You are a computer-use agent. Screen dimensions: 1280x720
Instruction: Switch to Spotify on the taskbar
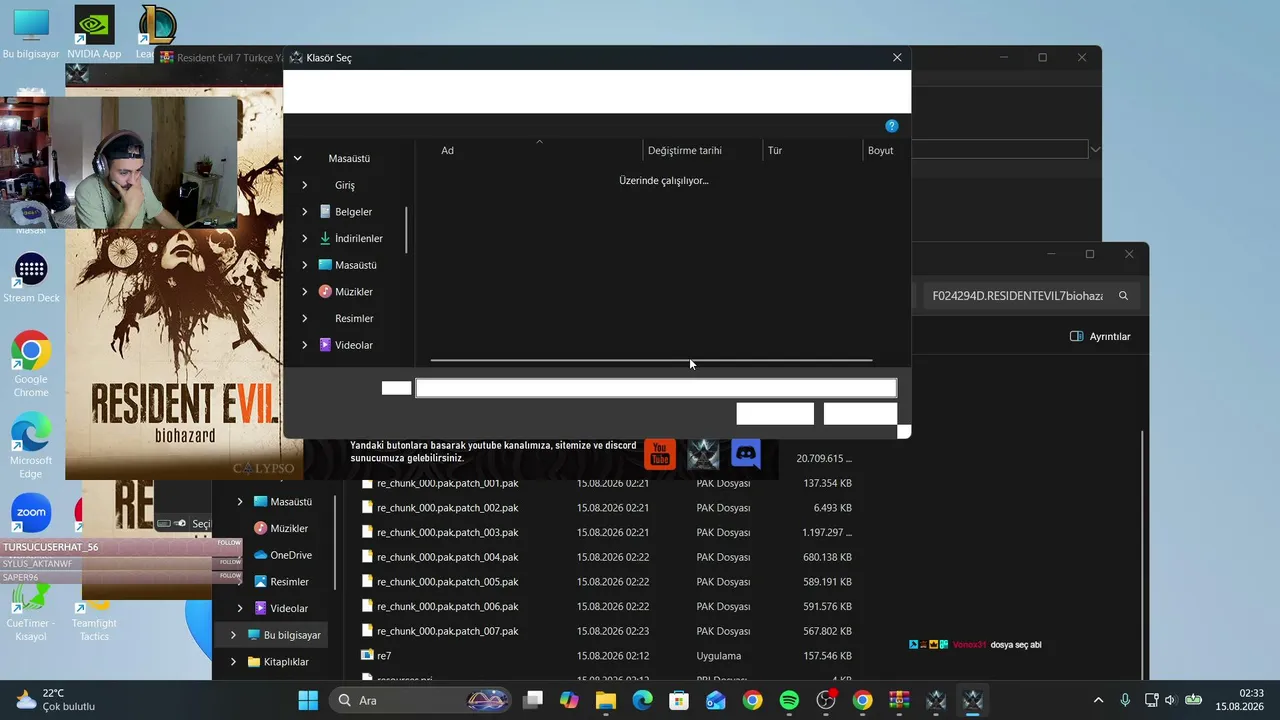coord(789,700)
